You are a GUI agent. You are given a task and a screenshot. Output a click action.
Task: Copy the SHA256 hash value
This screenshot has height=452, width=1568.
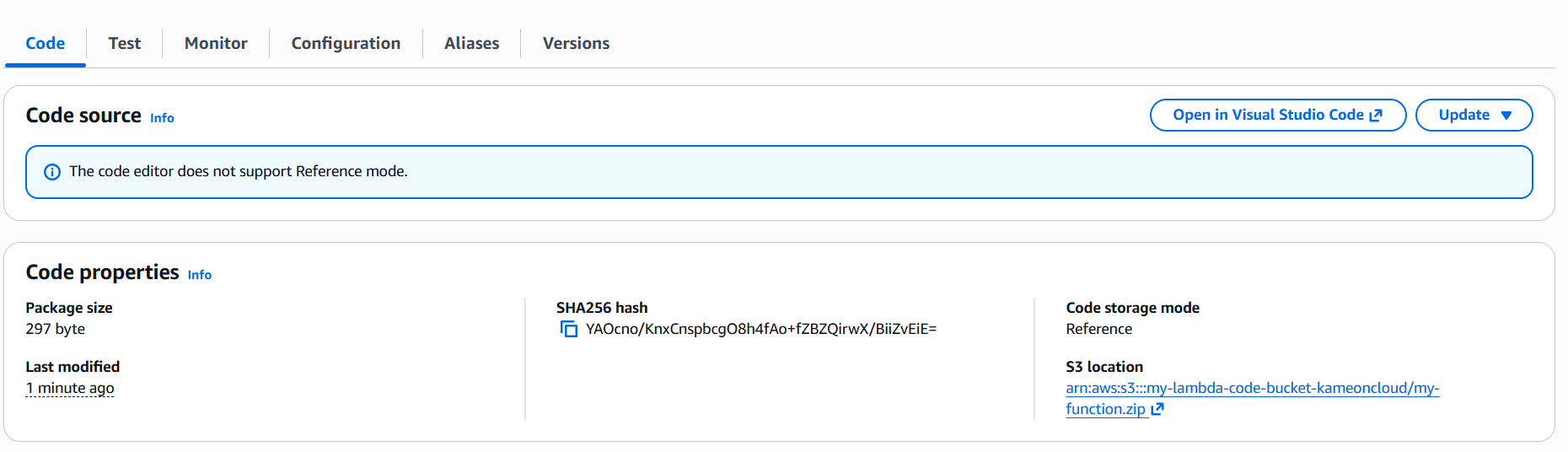click(x=569, y=329)
